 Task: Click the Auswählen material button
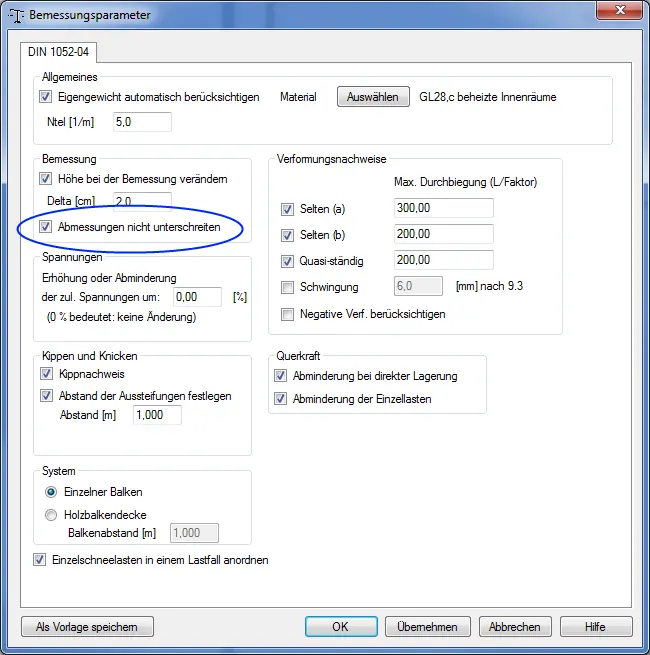[x=373, y=97]
